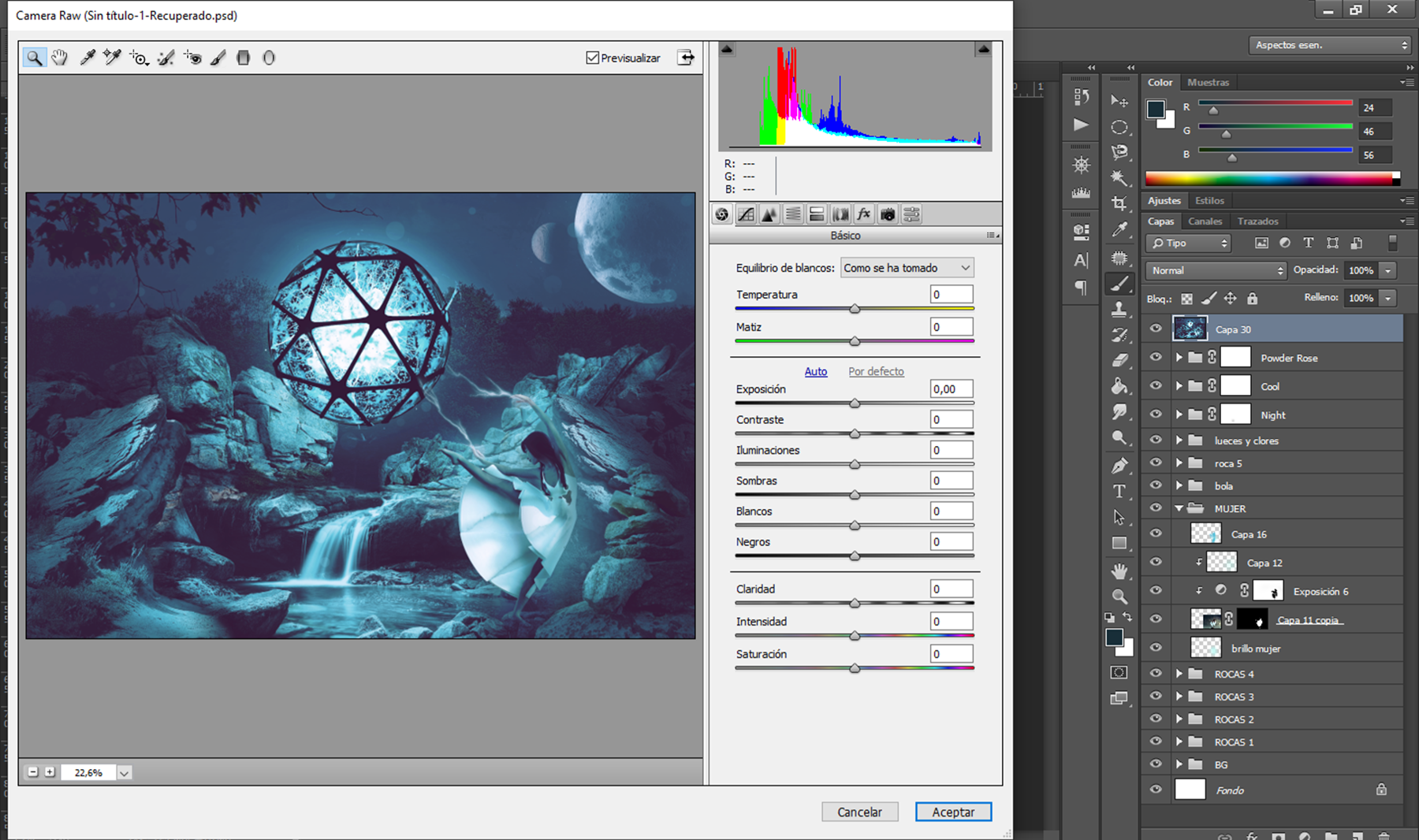The height and width of the screenshot is (840, 1419).
Task: Open the Split Toning panel tab icon
Action: 817,214
